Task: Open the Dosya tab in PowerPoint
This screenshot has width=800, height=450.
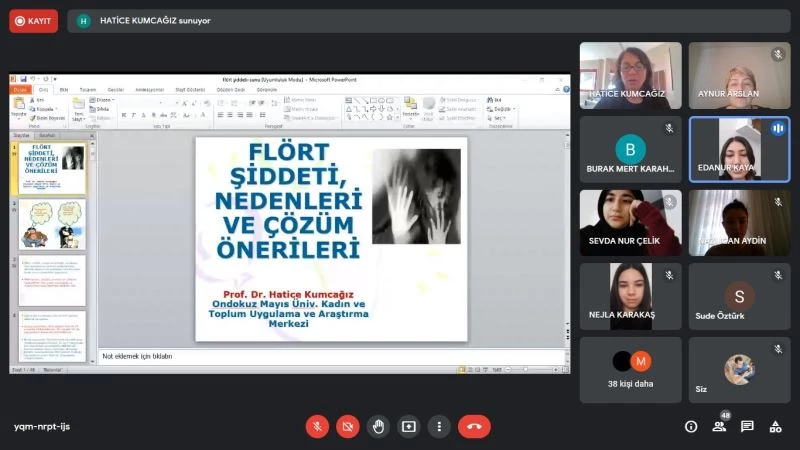Action: [21, 89]
